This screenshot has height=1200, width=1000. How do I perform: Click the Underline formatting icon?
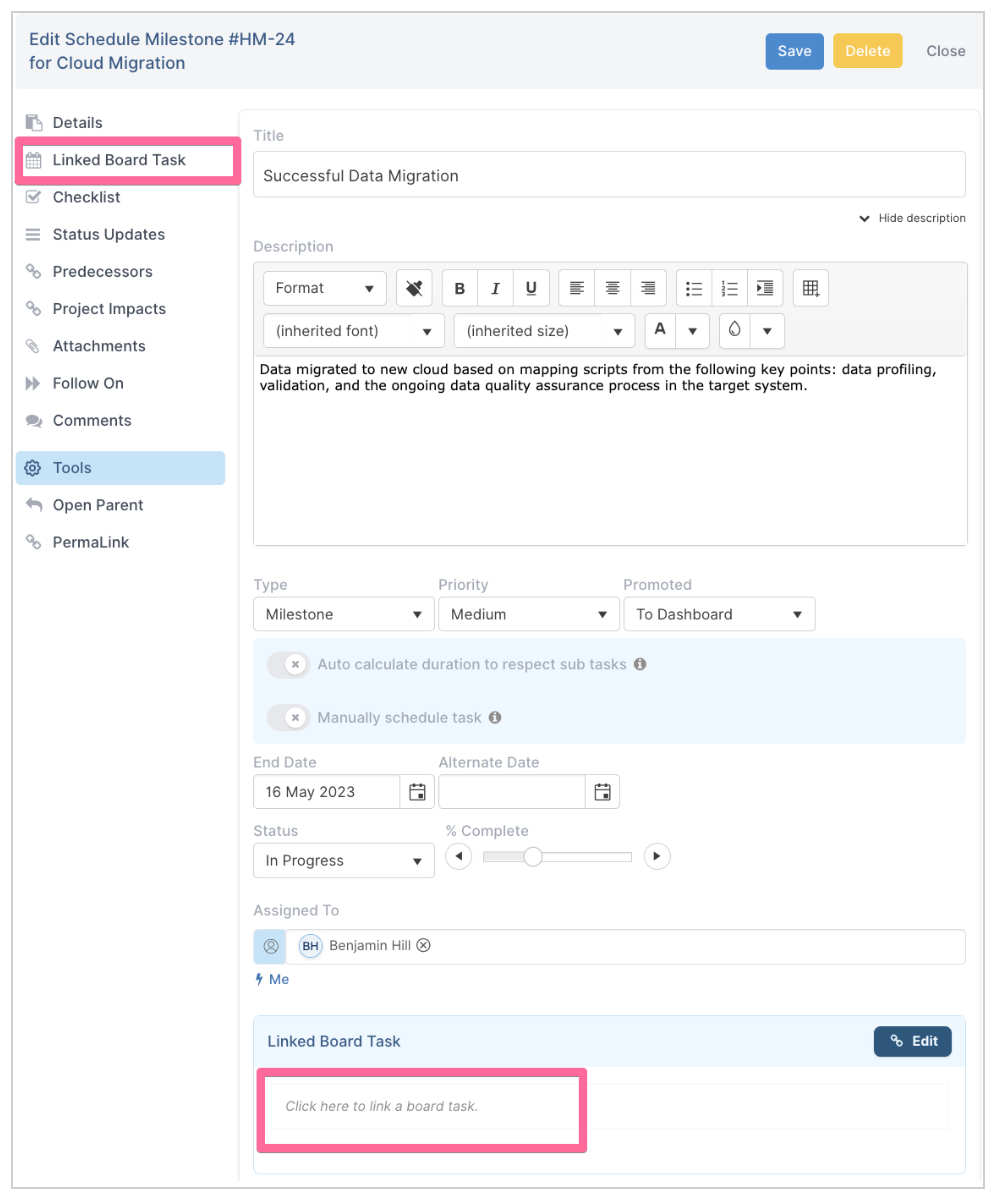click(531, 288)
